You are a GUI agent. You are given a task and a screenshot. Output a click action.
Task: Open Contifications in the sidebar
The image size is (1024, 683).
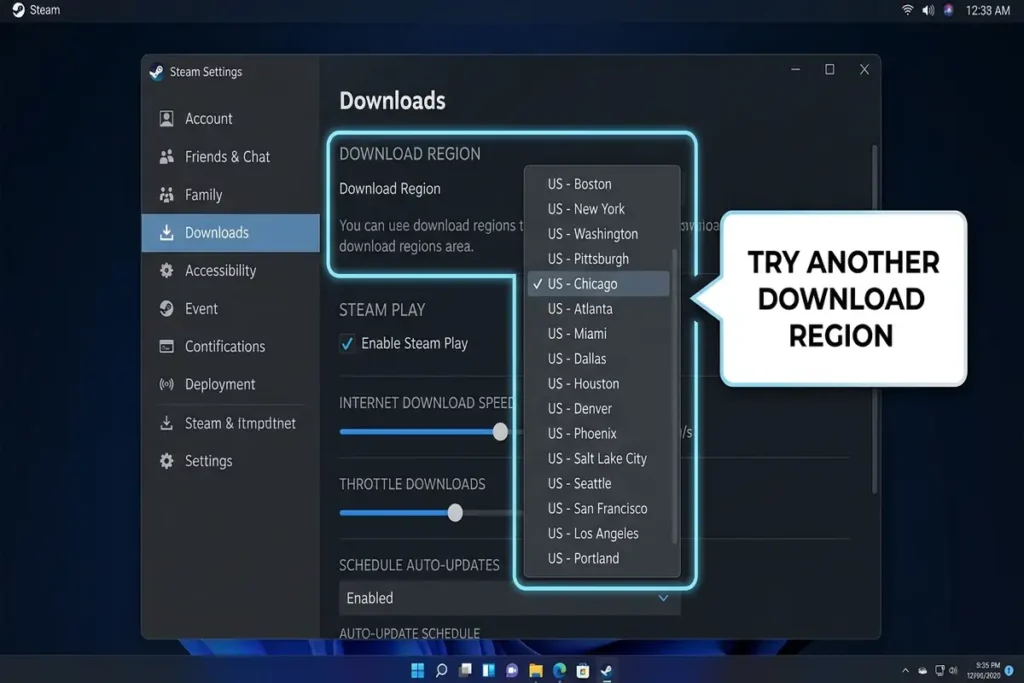click(x=231, y=346)
